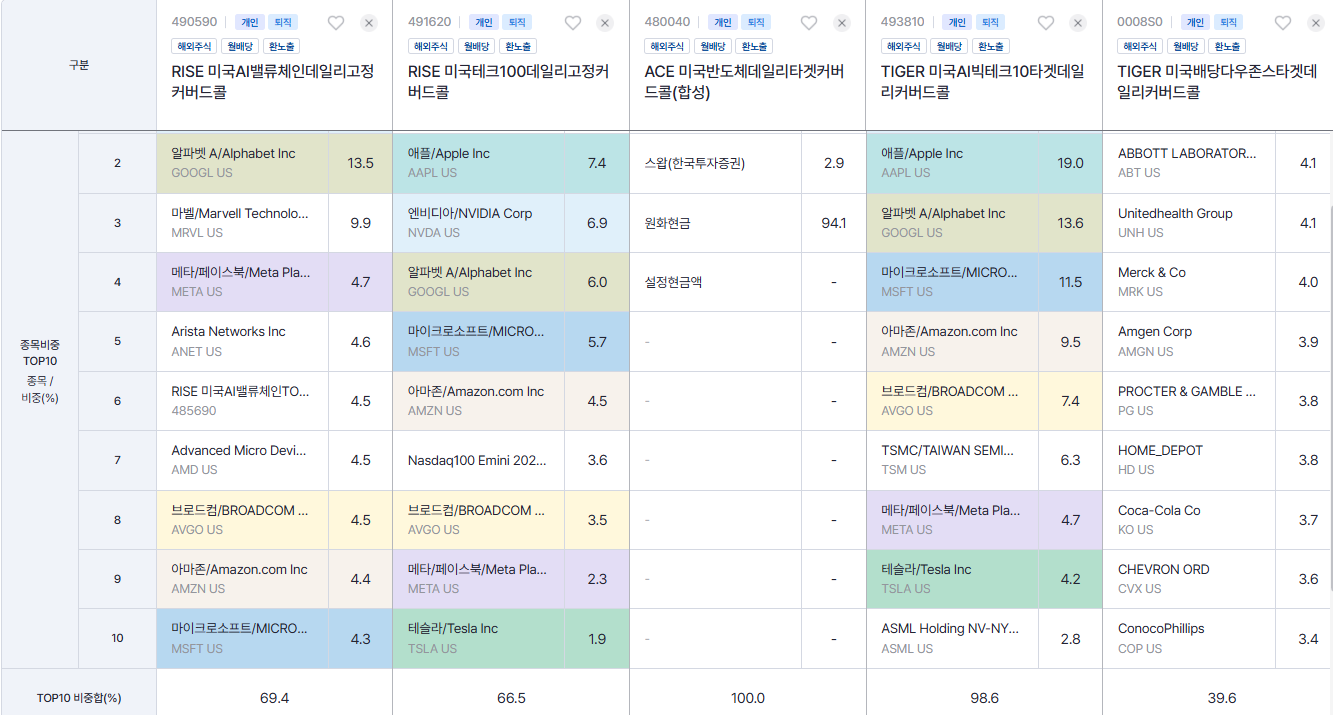Select ASML Holding NV ASML US cell
Image resolution: width=1333 pixels, height=715 pixels.
pyautogui.click(x=952, y=638)
